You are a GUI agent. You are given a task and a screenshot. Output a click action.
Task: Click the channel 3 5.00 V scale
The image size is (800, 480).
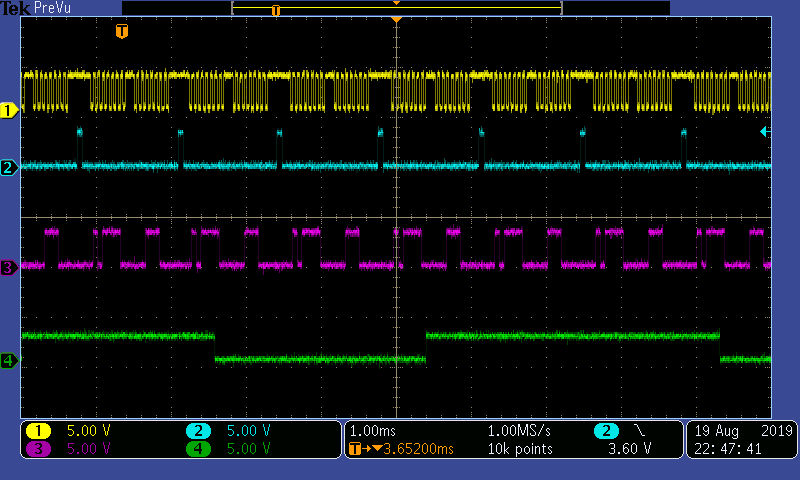pyautogui.click(x=89, y=449)
